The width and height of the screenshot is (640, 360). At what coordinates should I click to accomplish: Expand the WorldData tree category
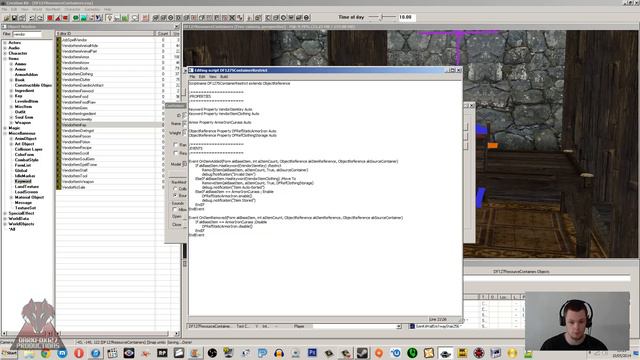[x=5, y=218]
